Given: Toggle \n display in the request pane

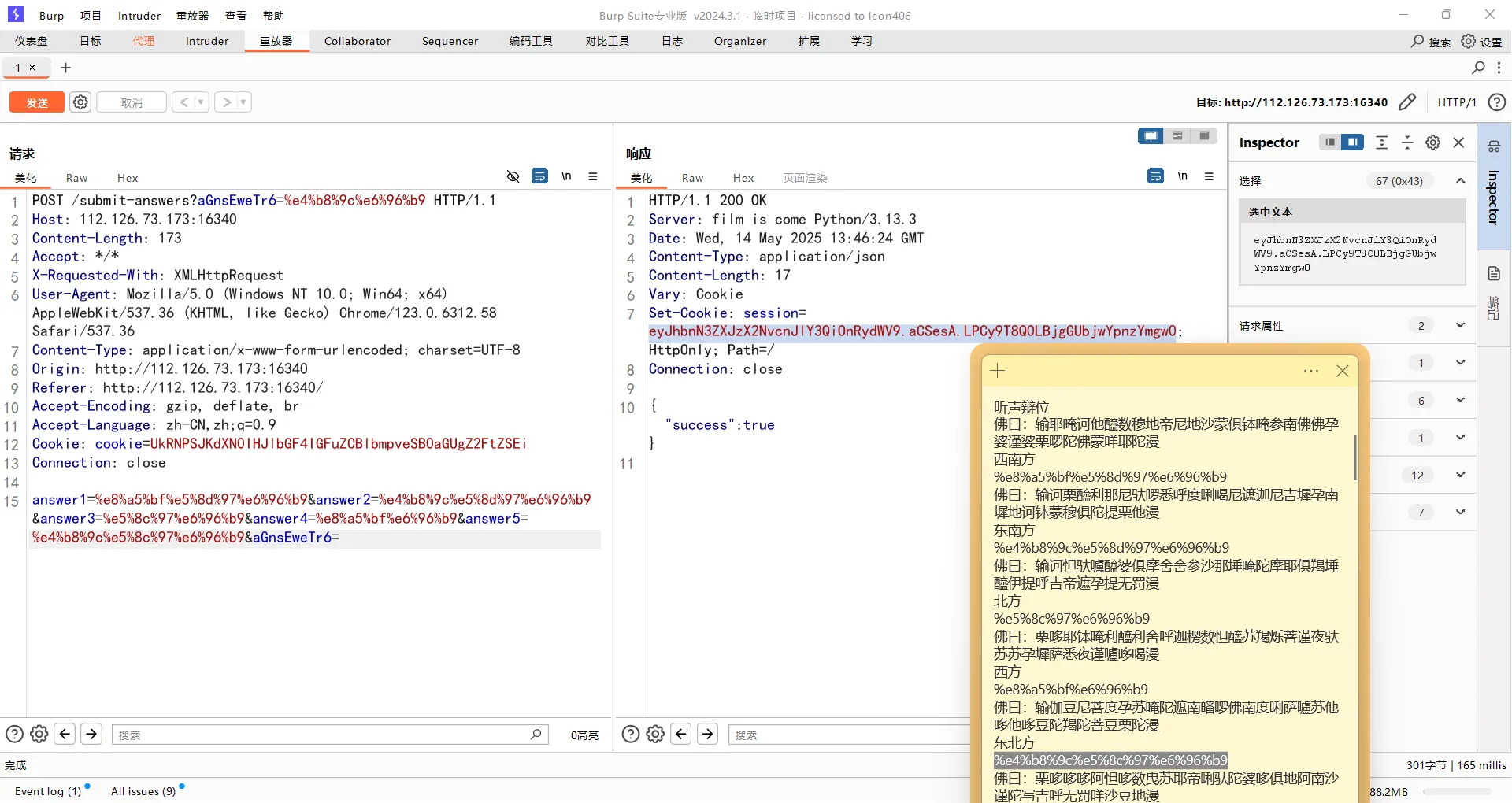Looking at the screenshot, I should coord(566,176).
